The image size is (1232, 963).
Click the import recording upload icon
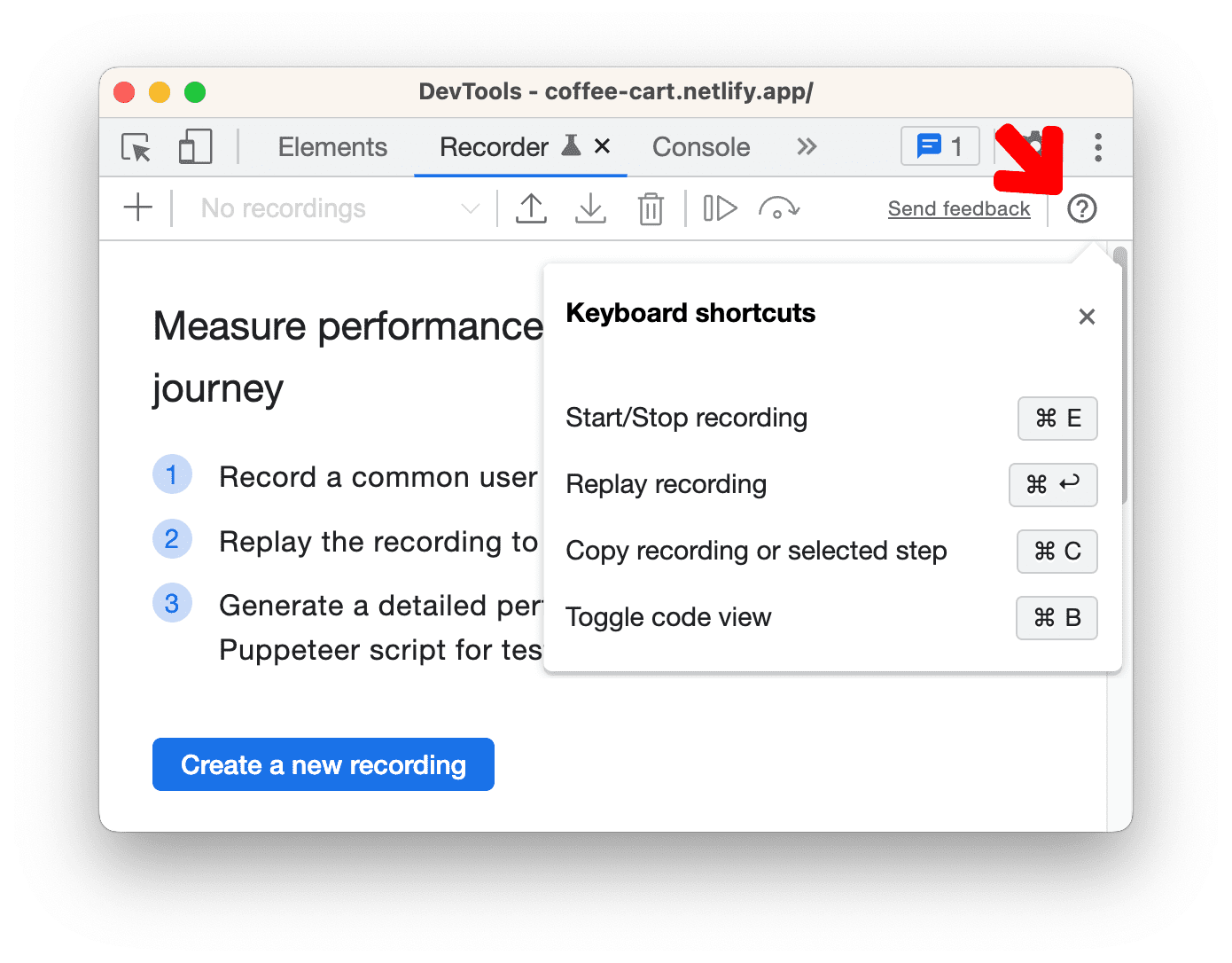[531, 208]
